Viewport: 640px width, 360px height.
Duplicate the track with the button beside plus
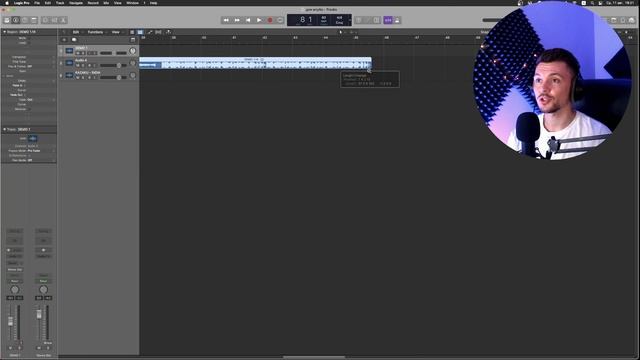[74, 40]
